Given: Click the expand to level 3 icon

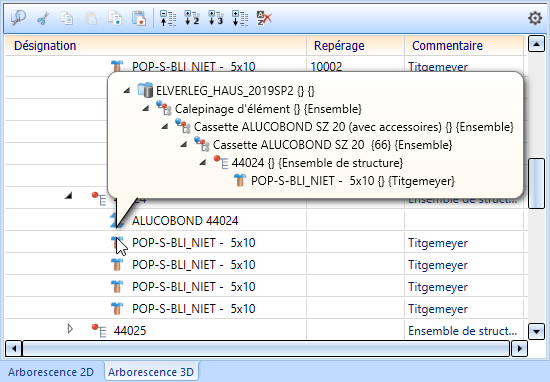Looking at the screenshot, I should point(216,18).
